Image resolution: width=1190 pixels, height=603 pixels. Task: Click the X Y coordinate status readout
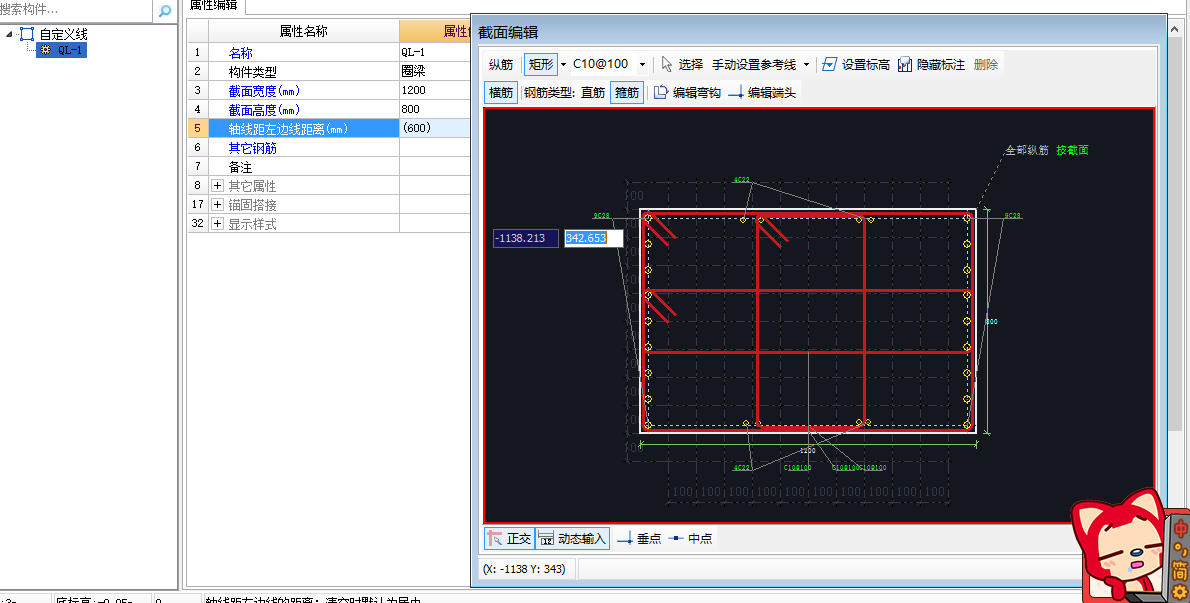tap(524, 569)
